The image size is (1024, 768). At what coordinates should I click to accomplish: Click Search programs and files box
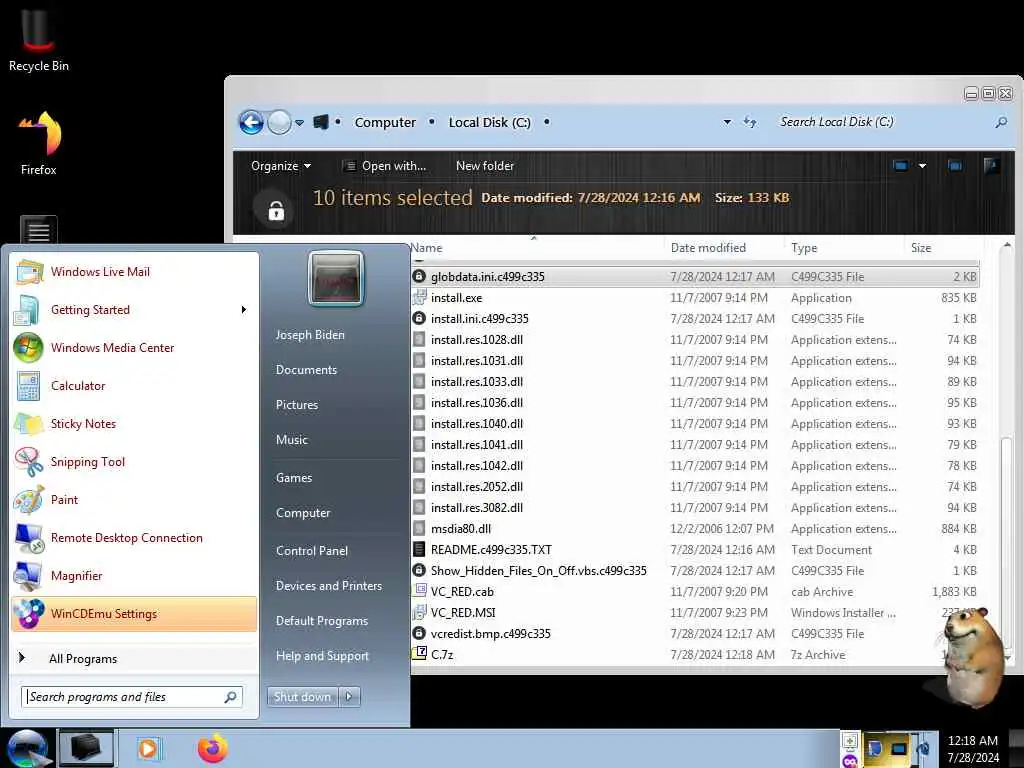pos(132,697)
